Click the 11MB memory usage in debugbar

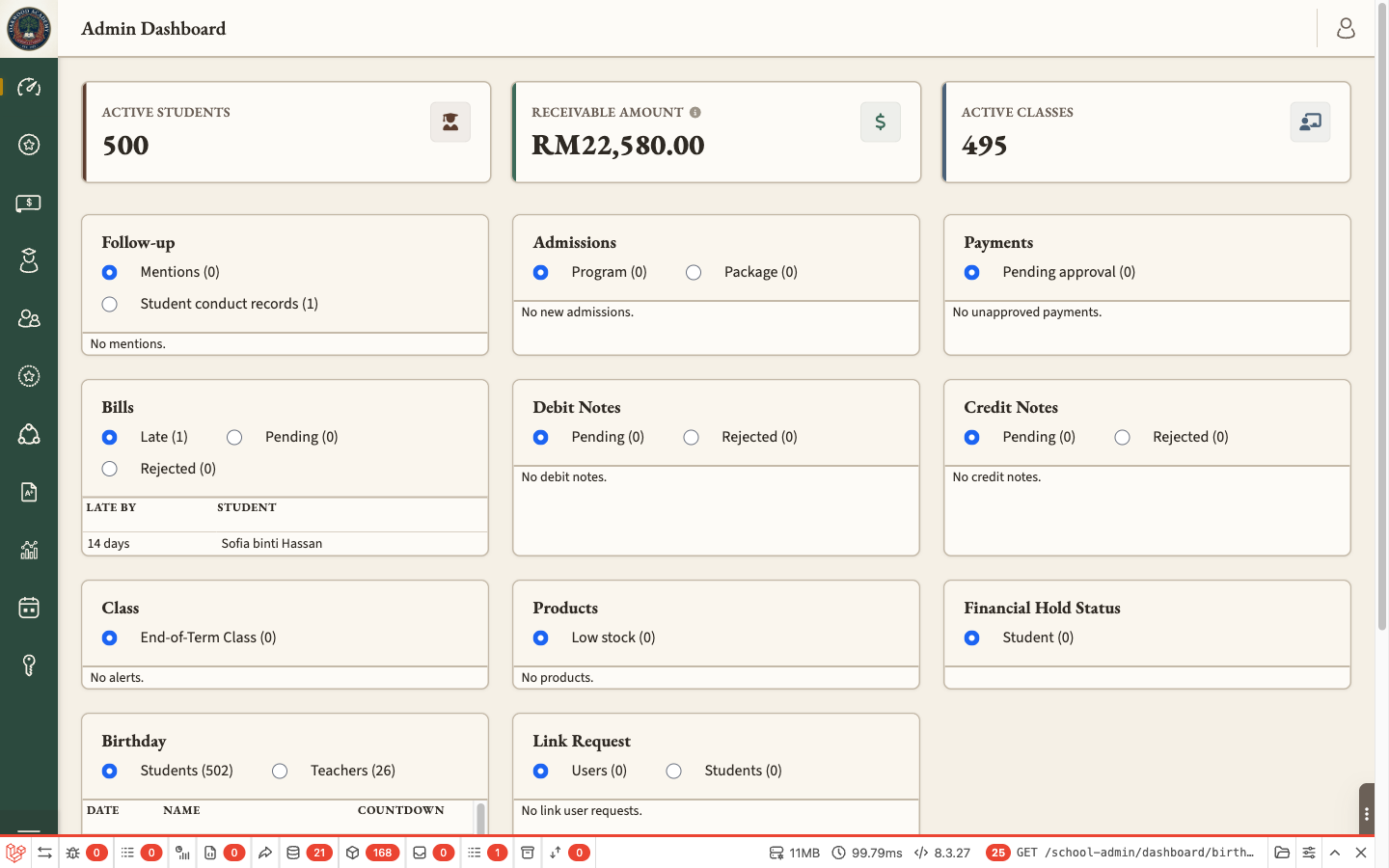795,853
